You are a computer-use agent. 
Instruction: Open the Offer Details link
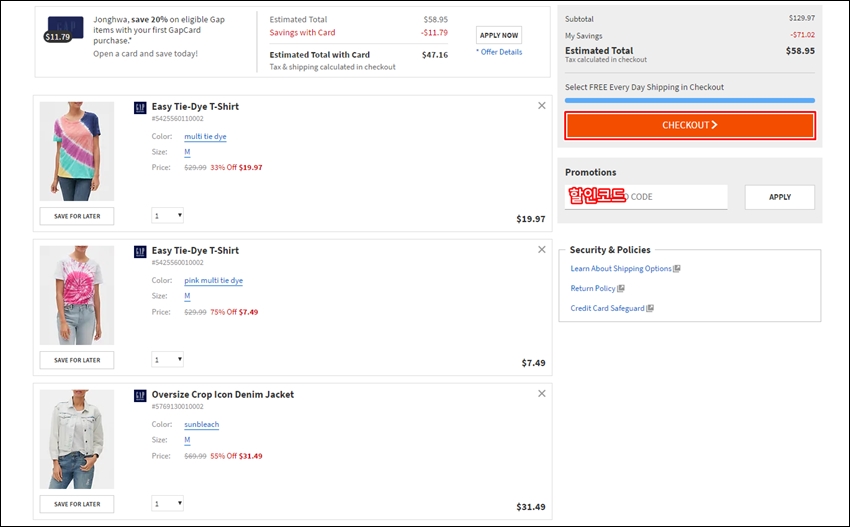[501, 52]
